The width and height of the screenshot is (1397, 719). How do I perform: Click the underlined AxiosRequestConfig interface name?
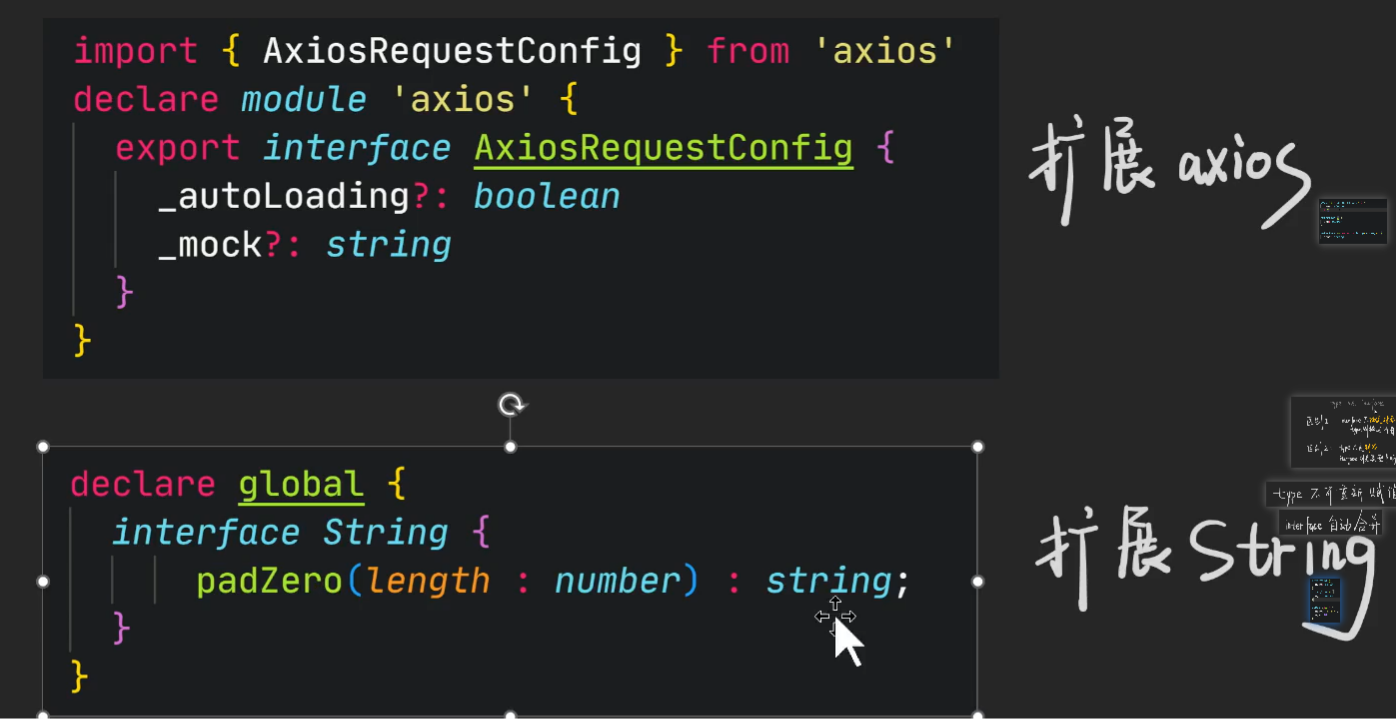[x=664, y=148]
